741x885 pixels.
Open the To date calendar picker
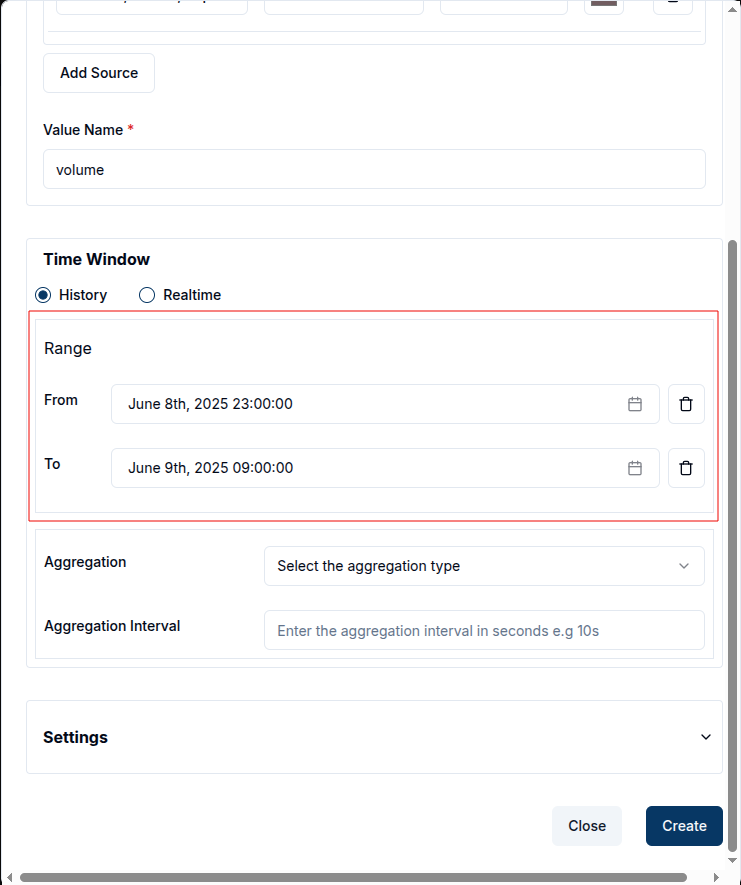coord(634,468)
